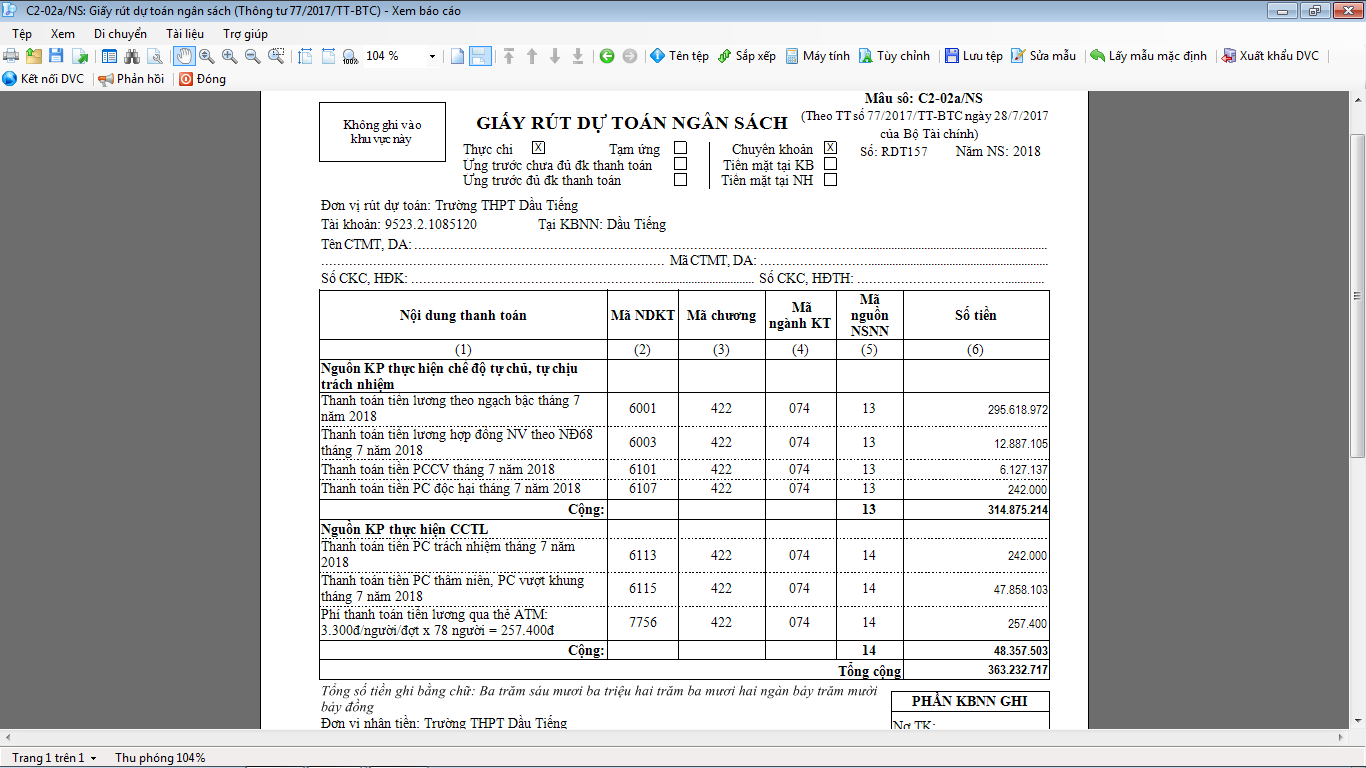Open the Trợ giúp menu

coord(245,34)
